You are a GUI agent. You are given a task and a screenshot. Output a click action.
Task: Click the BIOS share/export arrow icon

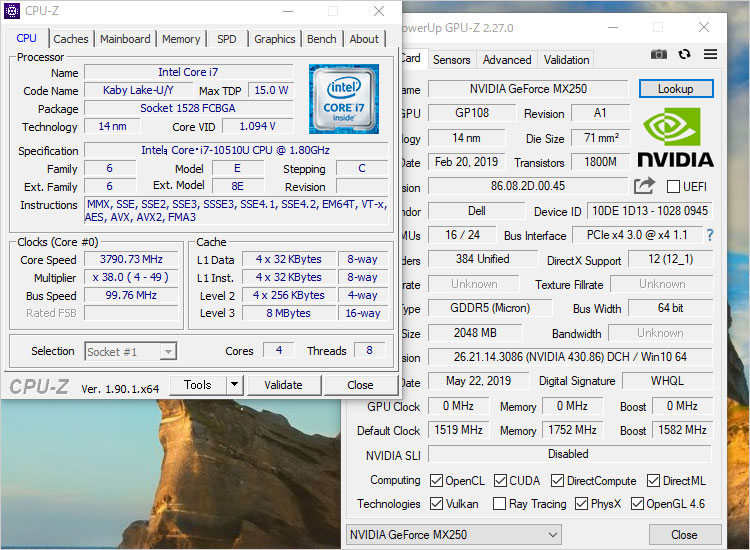point(644,186)
